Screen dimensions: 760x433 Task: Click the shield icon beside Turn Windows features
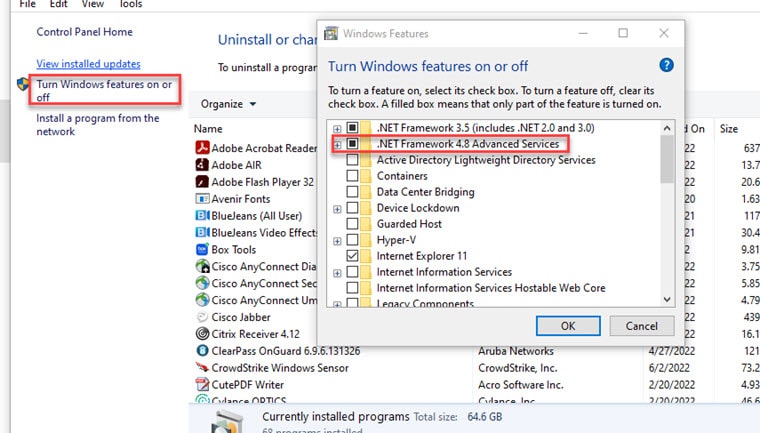click(23, 84)
